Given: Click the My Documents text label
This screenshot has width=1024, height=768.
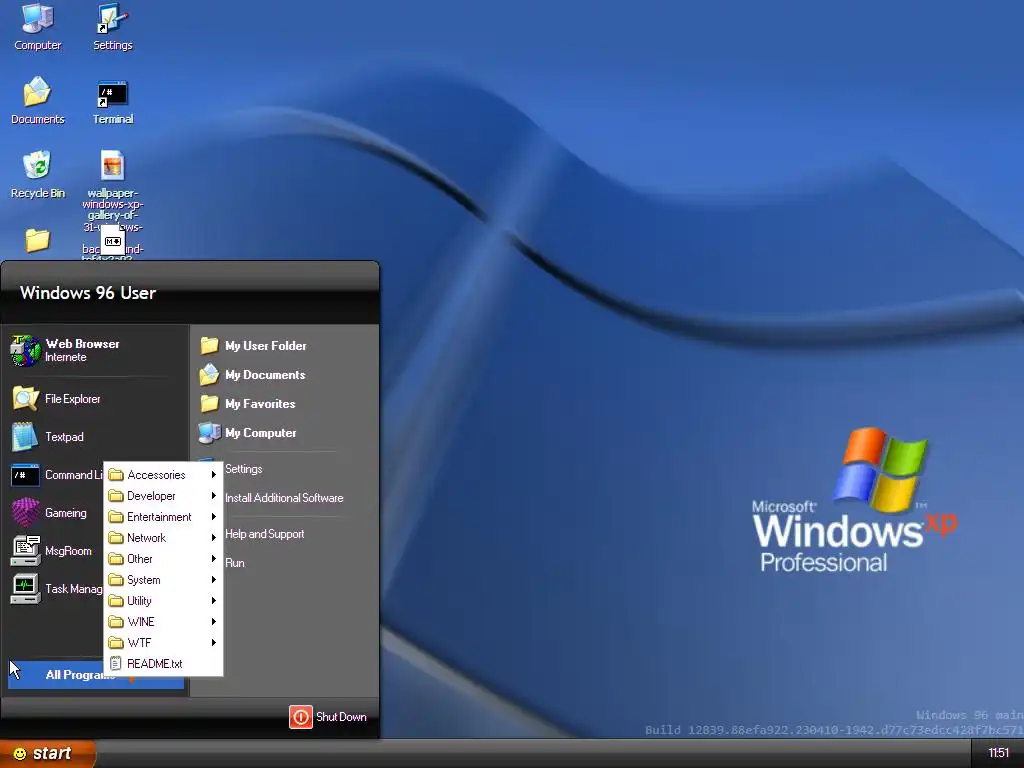Looking at the screenshot, I should point(265,374).
